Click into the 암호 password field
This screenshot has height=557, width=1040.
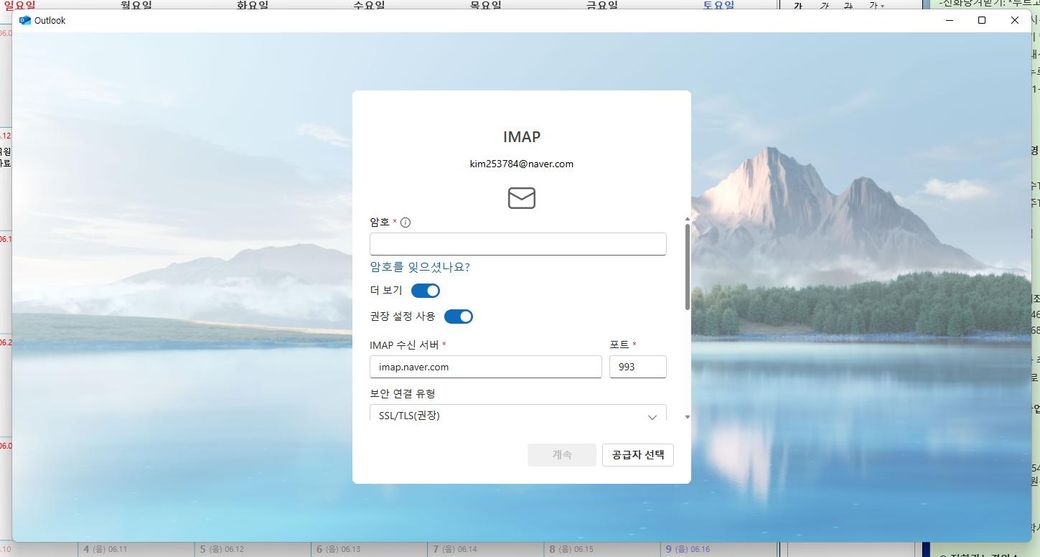point(517,244)
